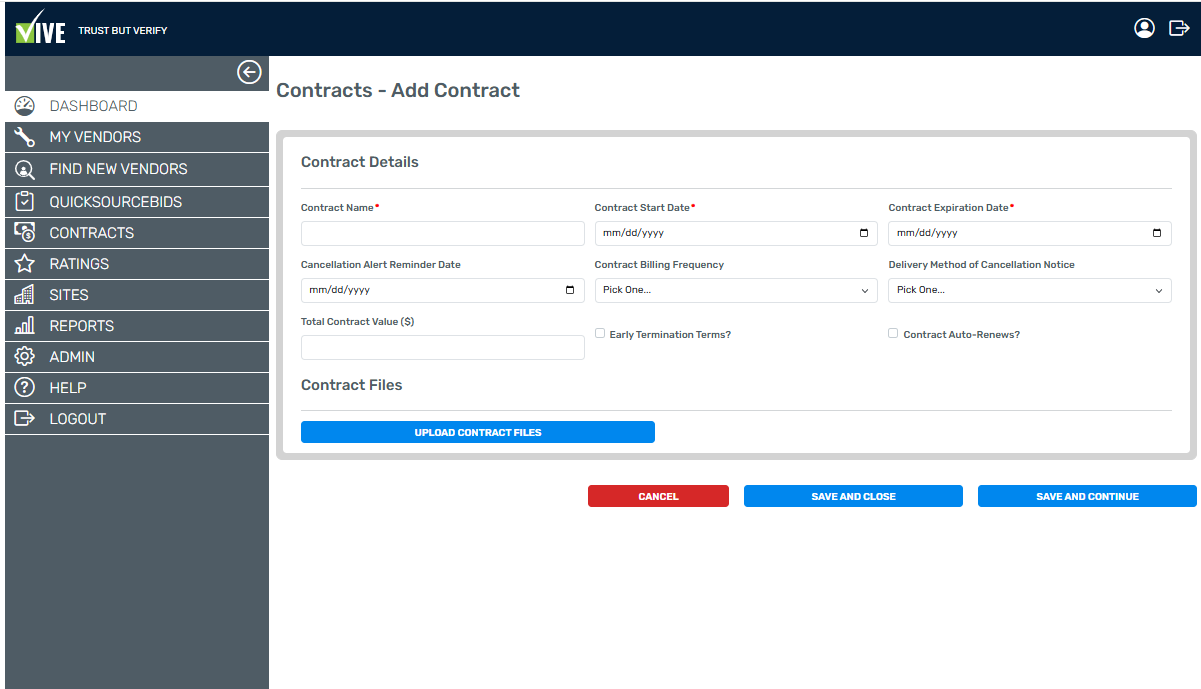Viewport: 1201px width, 689px height.
Task: Click the My Vendors wrench icon
Action: tap(25, 137)
